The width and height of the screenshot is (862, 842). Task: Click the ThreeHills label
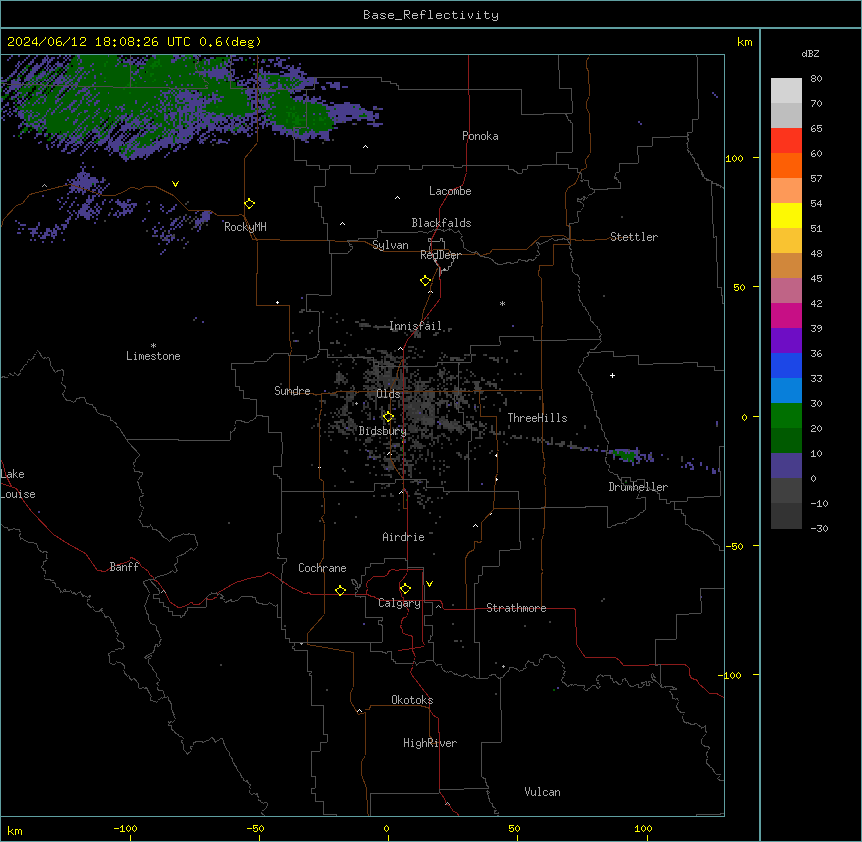click(x=537, y=418)
